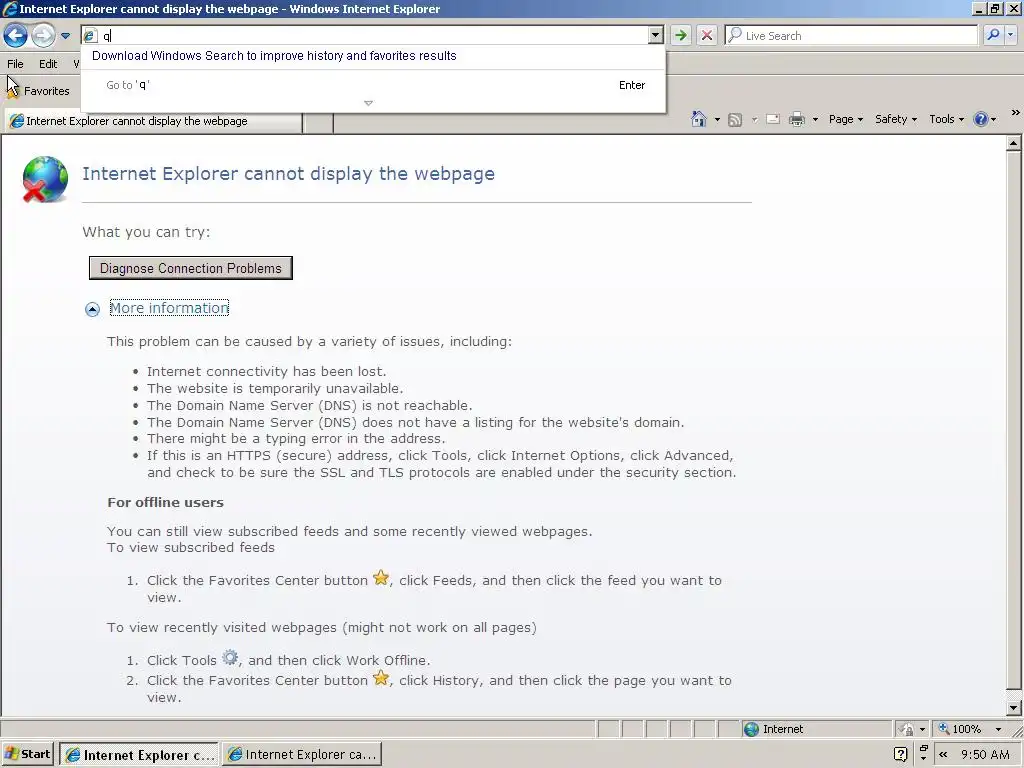Click Diagnose Connection Problems button
This screenshot has width=1024, height=768.
(x=191, y=268)
